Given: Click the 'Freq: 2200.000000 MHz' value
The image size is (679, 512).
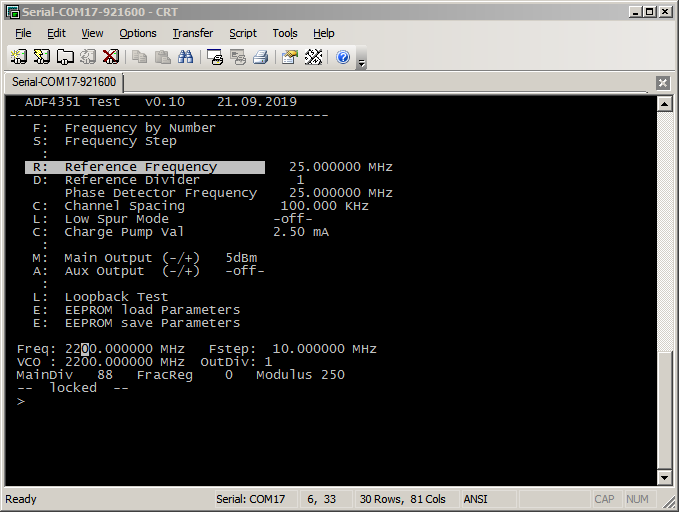Looking at the screenshot, I should 101,349.
